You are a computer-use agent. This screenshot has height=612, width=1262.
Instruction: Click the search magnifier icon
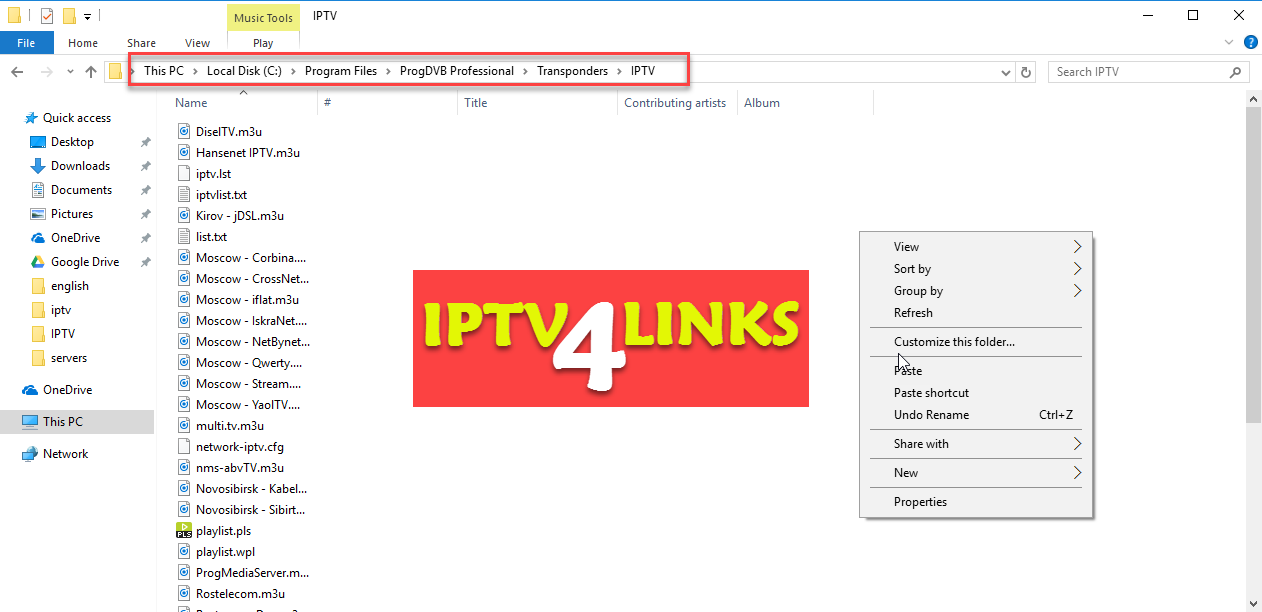coord(1236,72)
